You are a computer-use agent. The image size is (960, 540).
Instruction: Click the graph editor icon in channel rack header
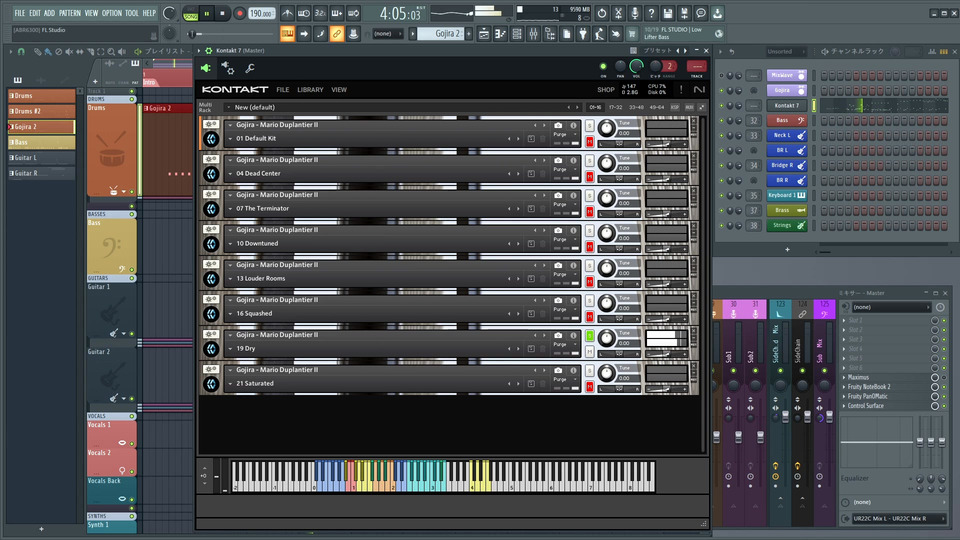932,51
